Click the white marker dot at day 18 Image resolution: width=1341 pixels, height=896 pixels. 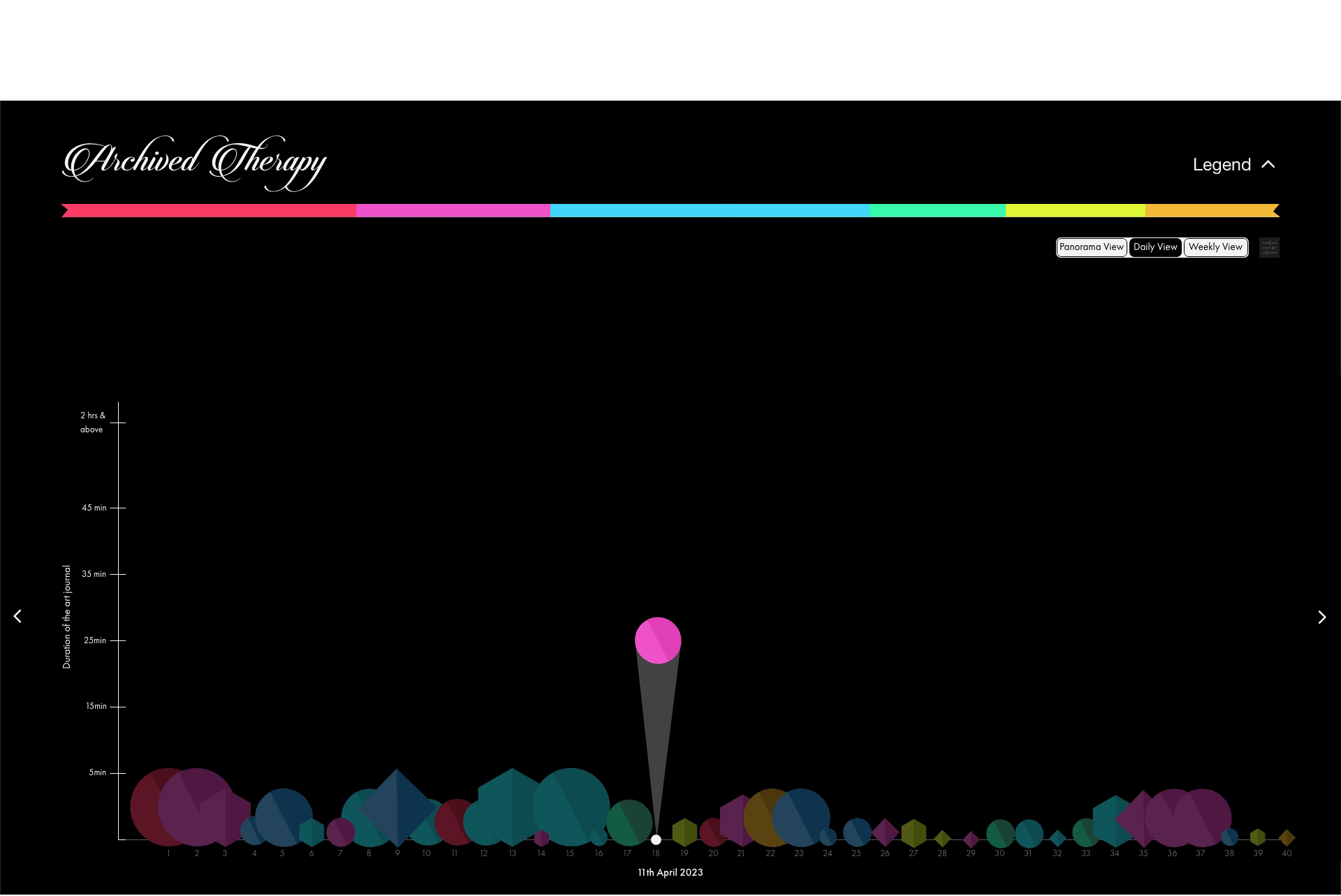pyautogui.click(x=656, y=839)
